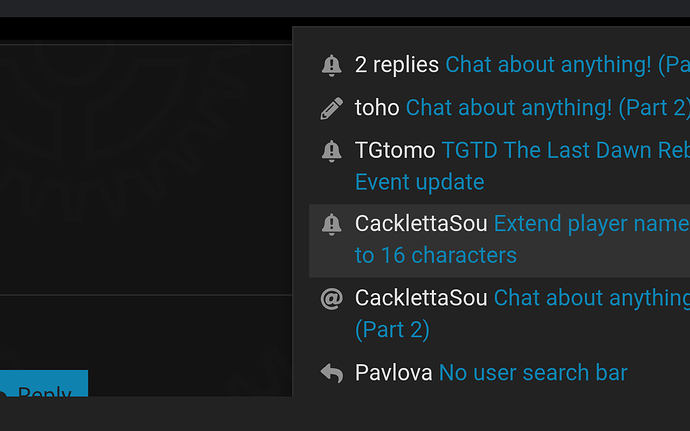Open the No user search bar link
This screenshot has height=431, width=690.
click(x=533, y=373)
